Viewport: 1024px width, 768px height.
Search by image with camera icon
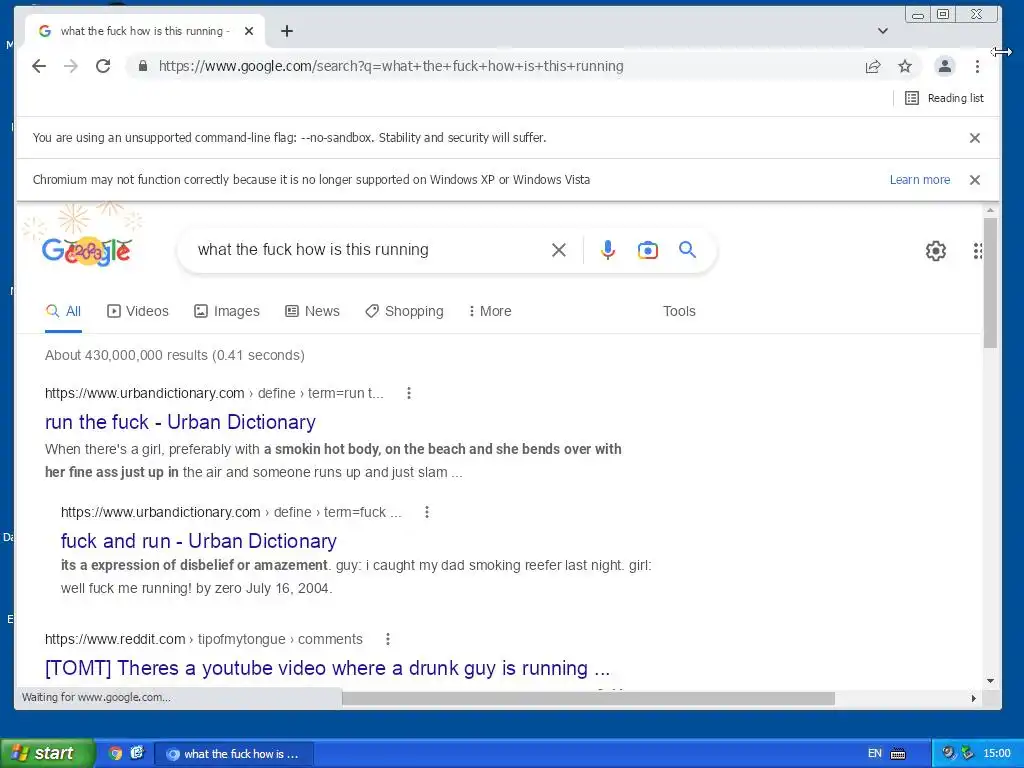pos(647,249)
